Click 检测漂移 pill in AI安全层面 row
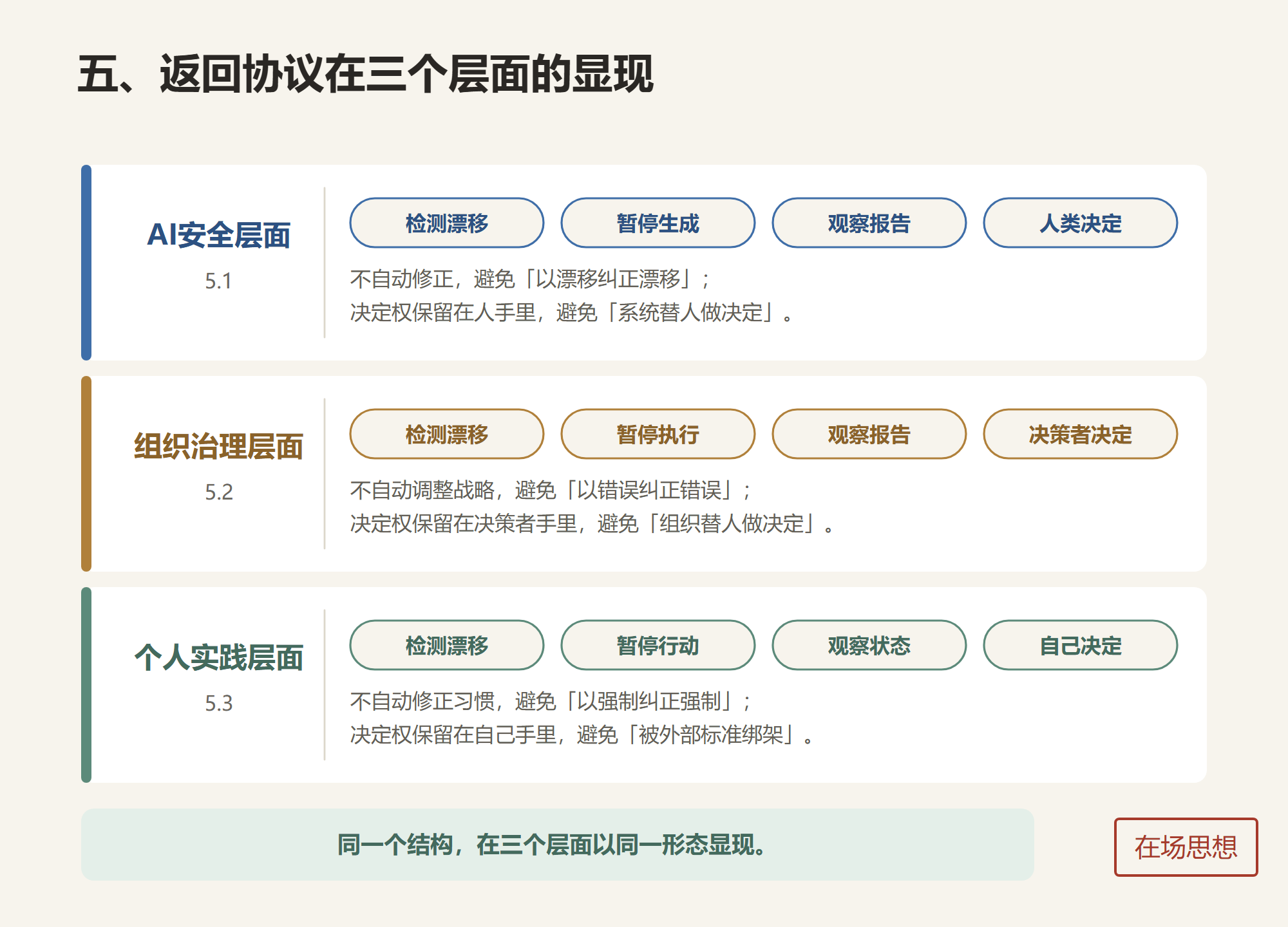1288x927 pixels. [447, 223]
